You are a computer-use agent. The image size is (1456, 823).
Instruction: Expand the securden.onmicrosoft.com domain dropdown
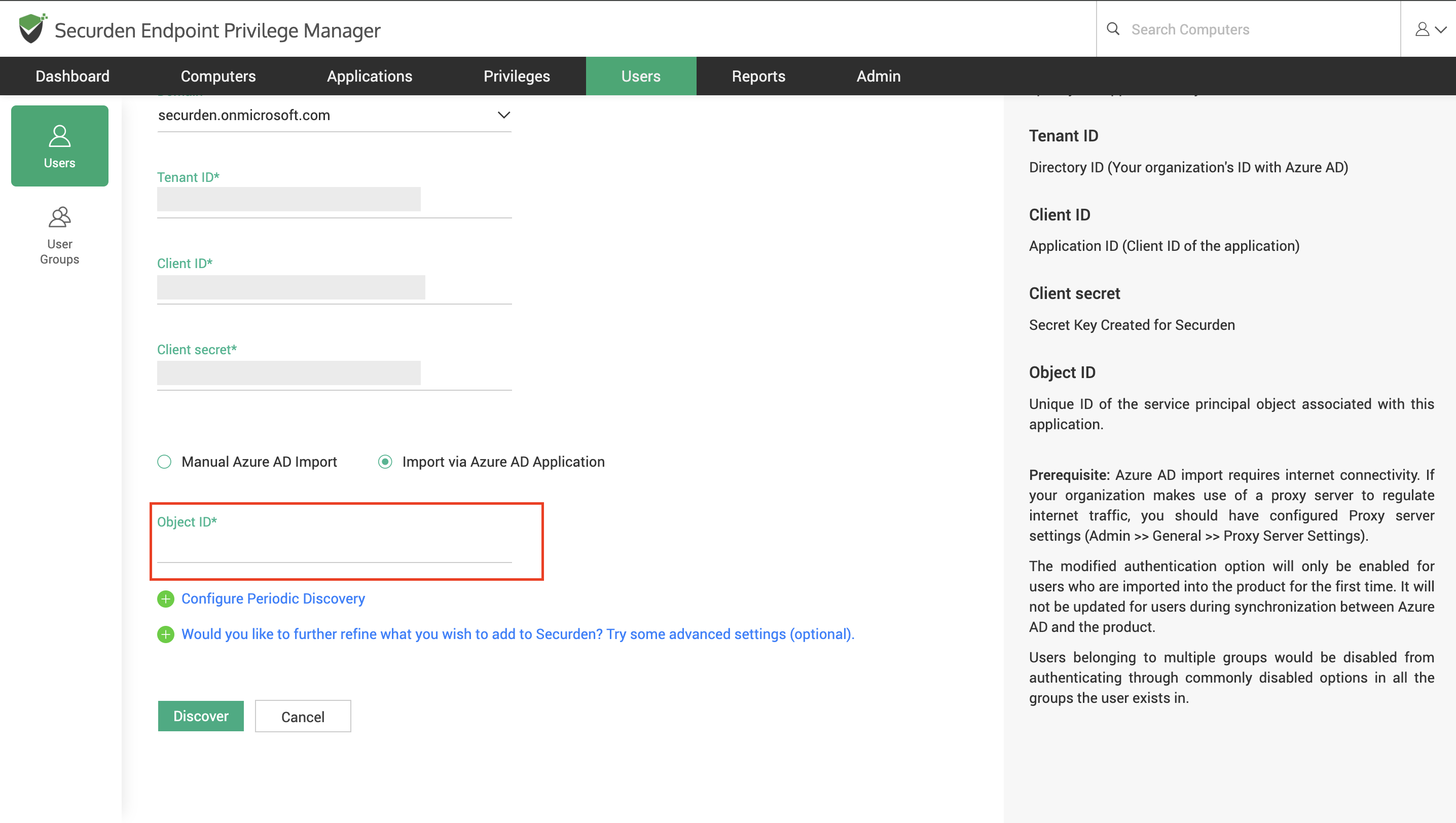[503, 116]
